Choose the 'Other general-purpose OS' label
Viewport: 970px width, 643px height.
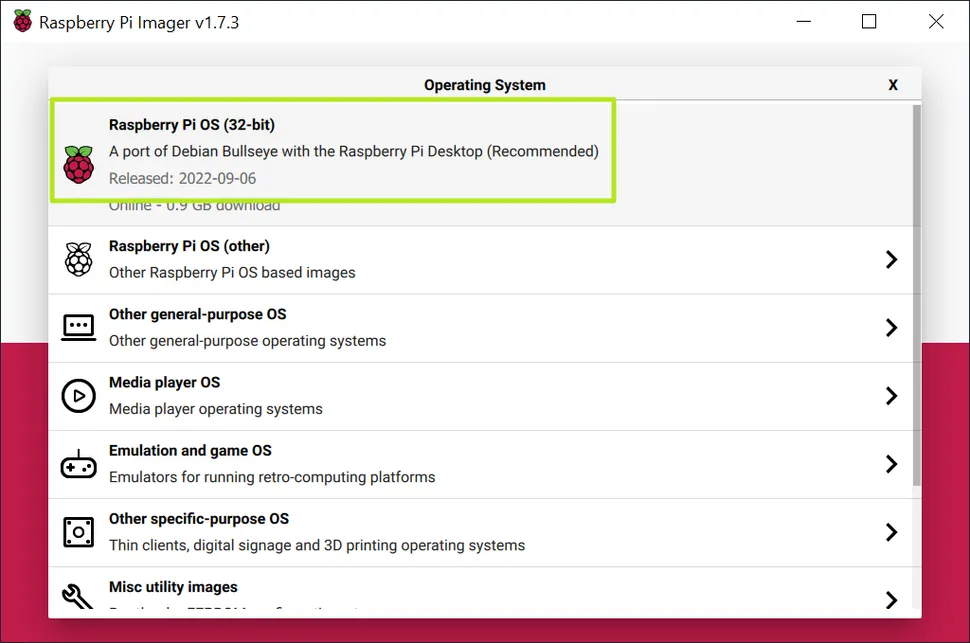(197, 314)
